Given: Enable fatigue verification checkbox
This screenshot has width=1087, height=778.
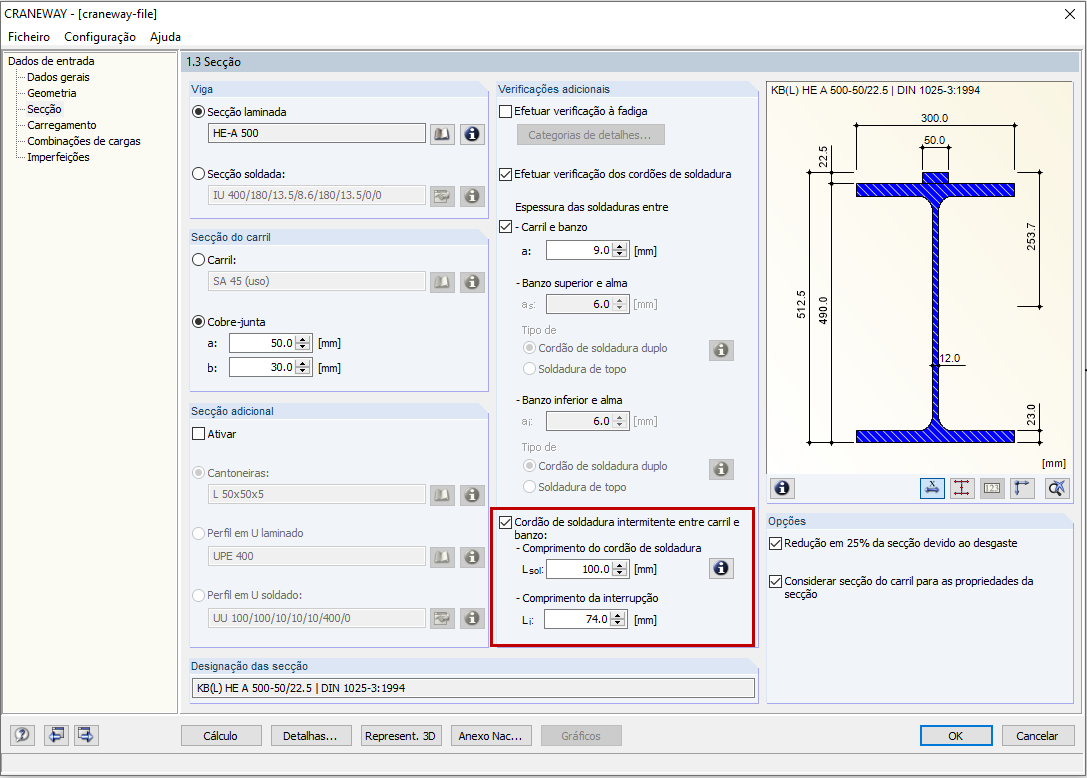Looking at the screenshot, I should pos(506,111).
